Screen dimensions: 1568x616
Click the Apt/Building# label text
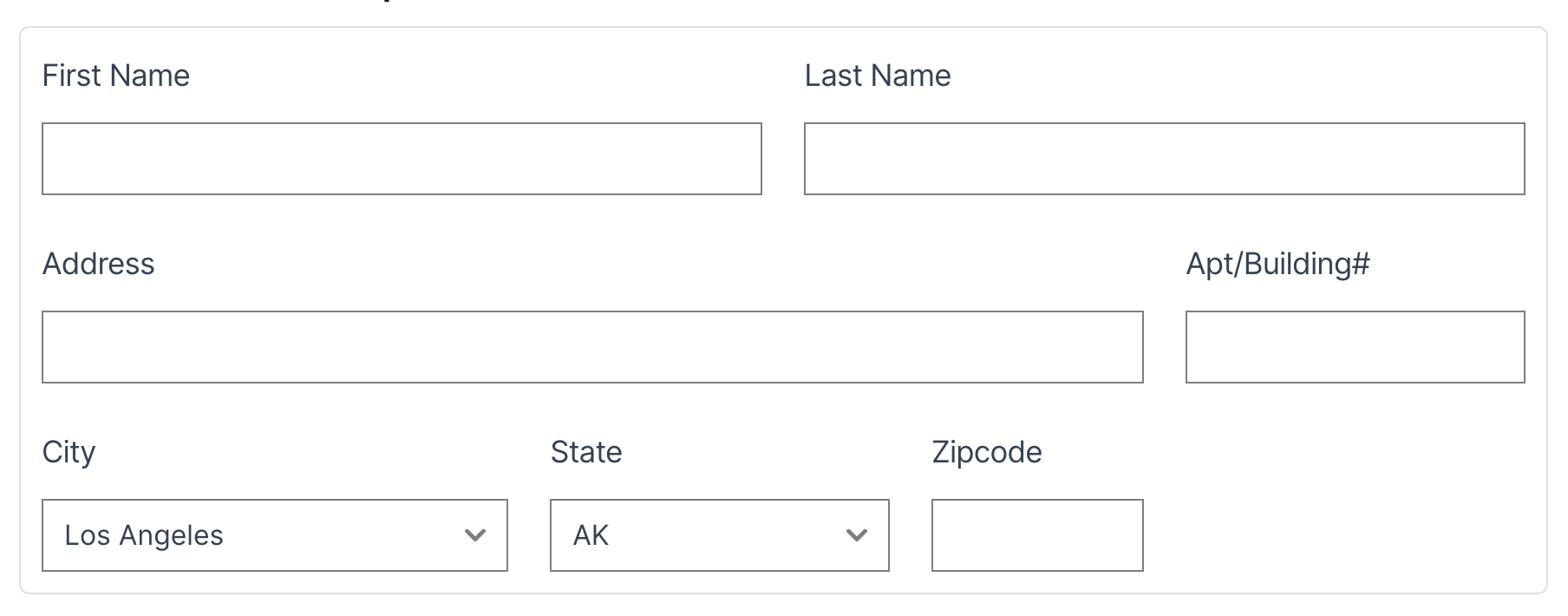(1277, 264)
